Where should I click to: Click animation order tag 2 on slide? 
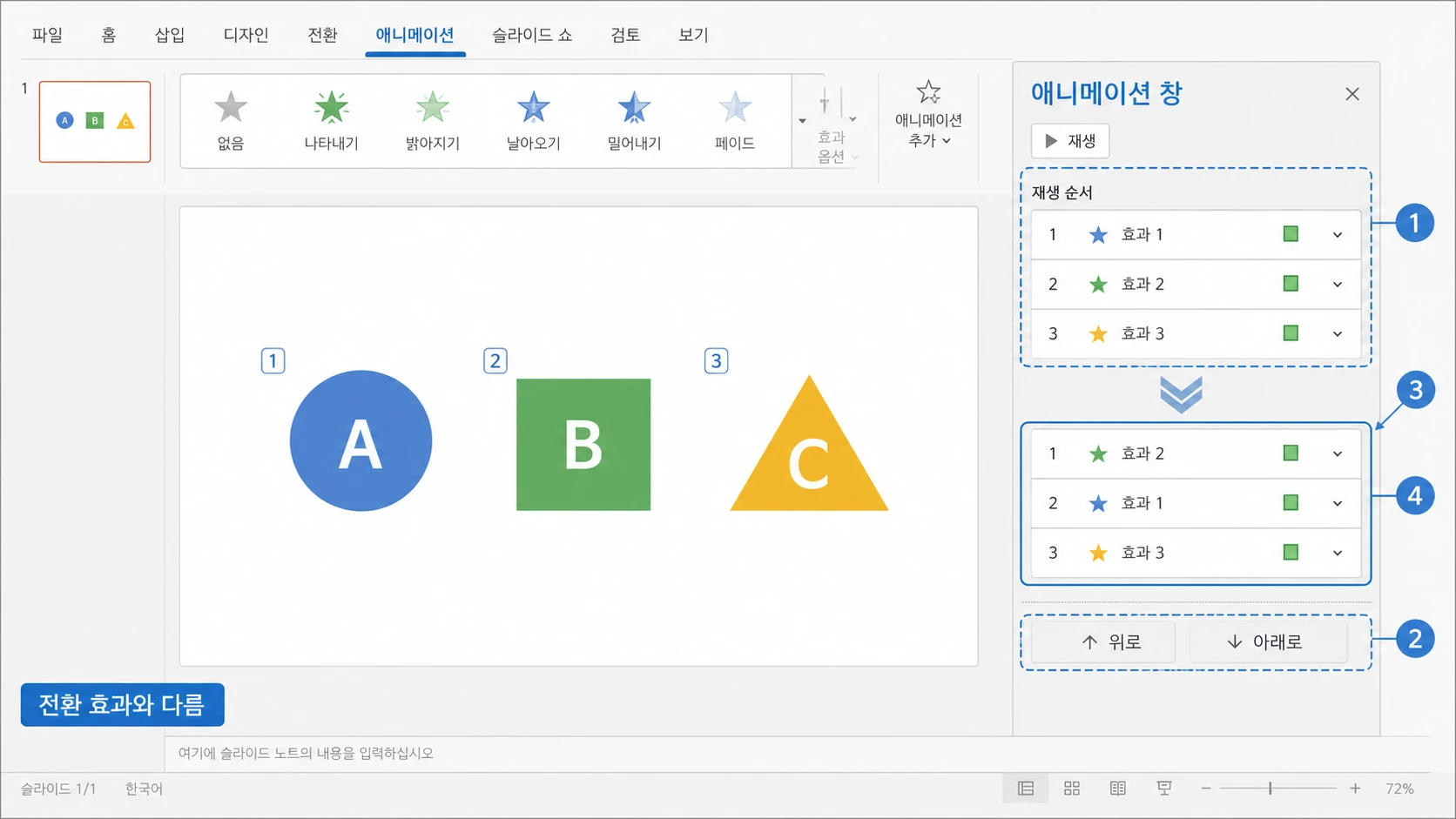(495, 360)
